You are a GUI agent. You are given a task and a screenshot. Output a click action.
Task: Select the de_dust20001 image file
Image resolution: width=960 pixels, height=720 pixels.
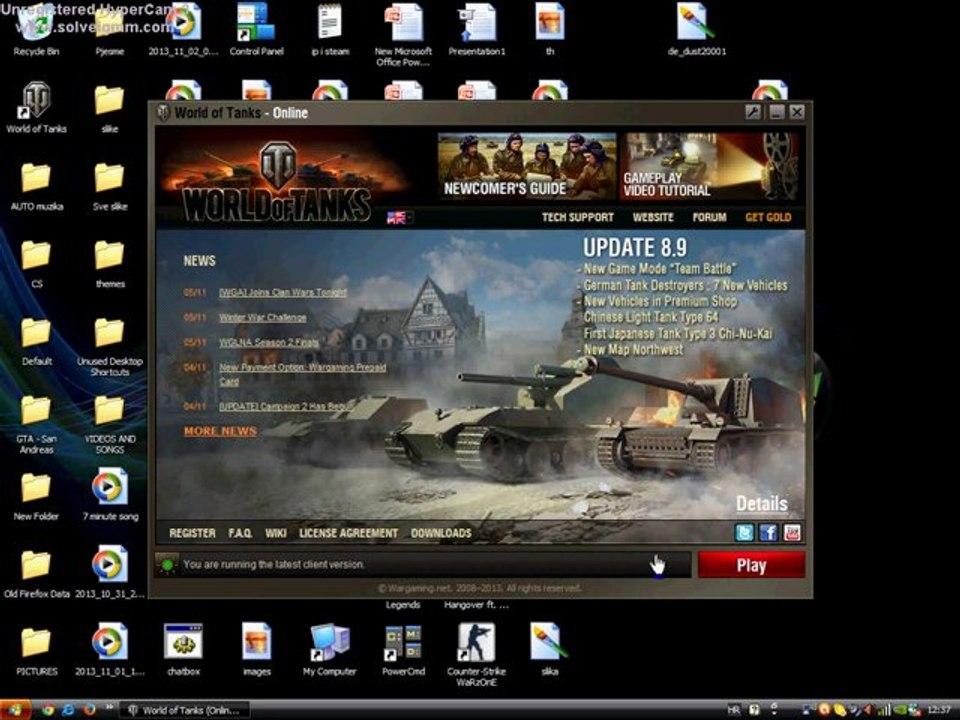click(697, 31)
